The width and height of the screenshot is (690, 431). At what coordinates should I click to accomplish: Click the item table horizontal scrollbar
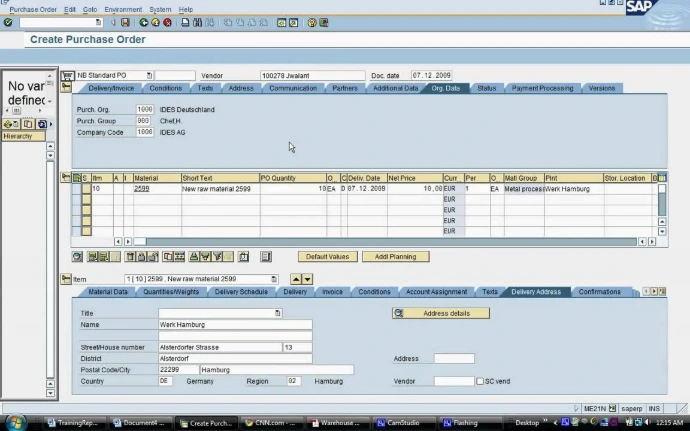tap(385, 242)
